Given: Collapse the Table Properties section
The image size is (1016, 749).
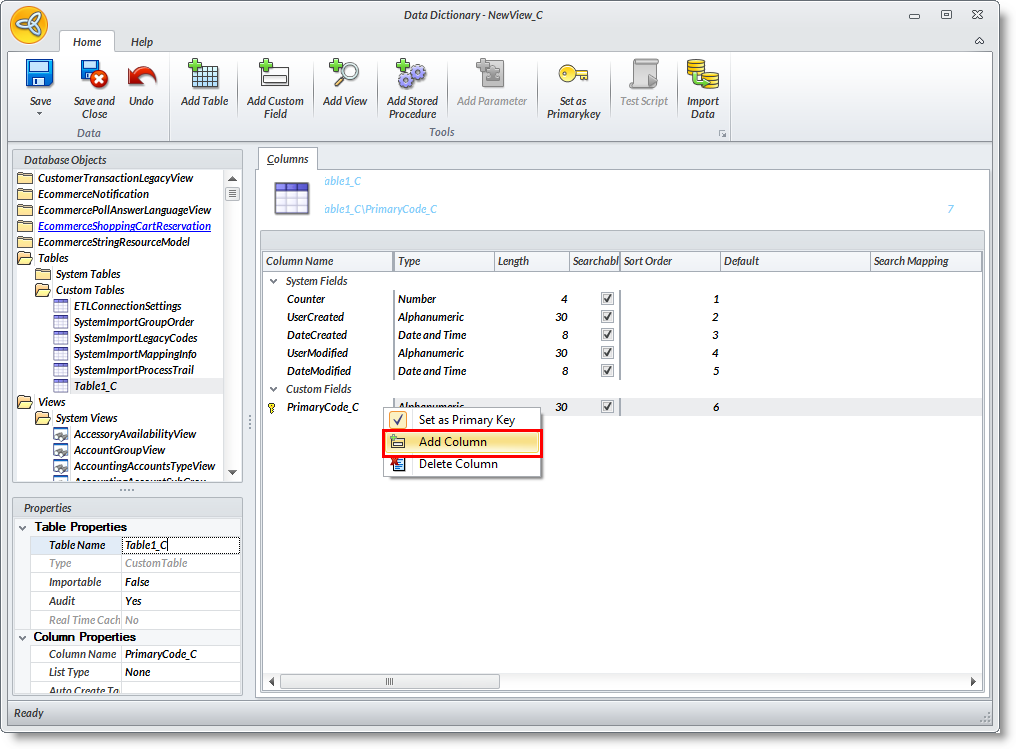Looking at the screenshot, I should click(x=22, y=527).
